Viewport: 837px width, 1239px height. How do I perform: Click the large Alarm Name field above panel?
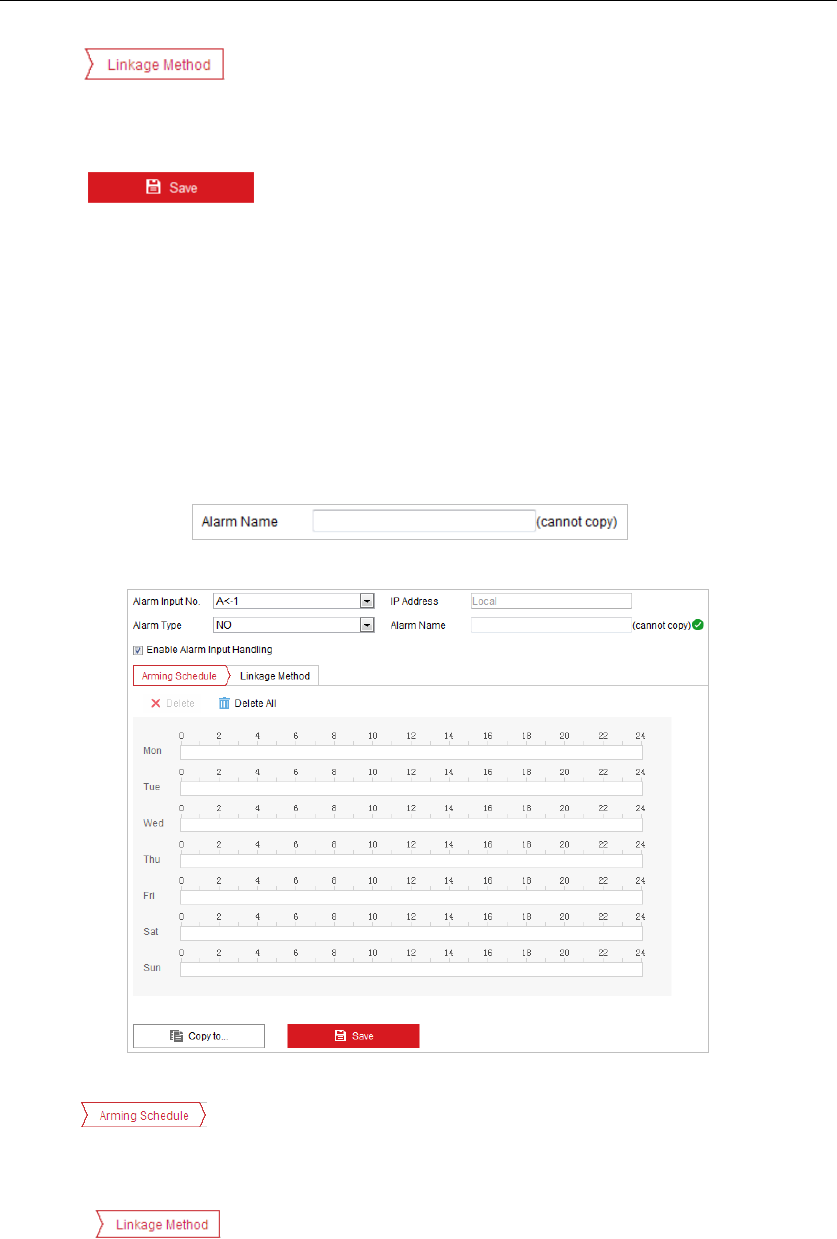(x=424, y=522)
